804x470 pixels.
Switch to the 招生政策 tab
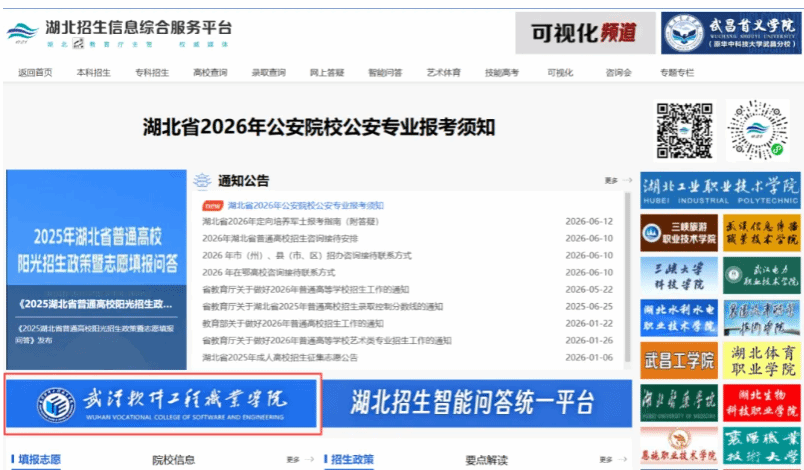[x=352, y=460]
